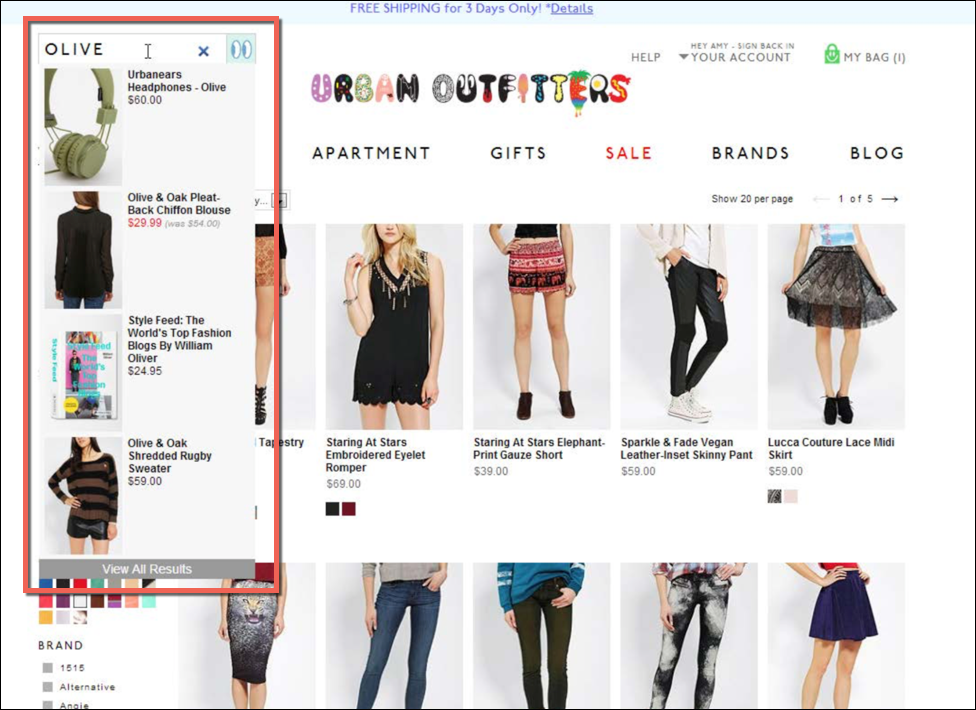Open Sparkle & Fade Vegan Leather-Inset Skinny Pant

[686, 449]
